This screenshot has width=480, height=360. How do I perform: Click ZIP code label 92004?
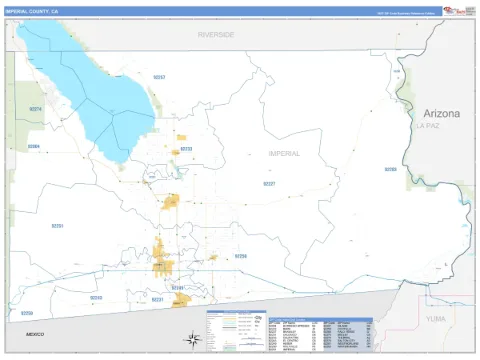pos(34,146)
